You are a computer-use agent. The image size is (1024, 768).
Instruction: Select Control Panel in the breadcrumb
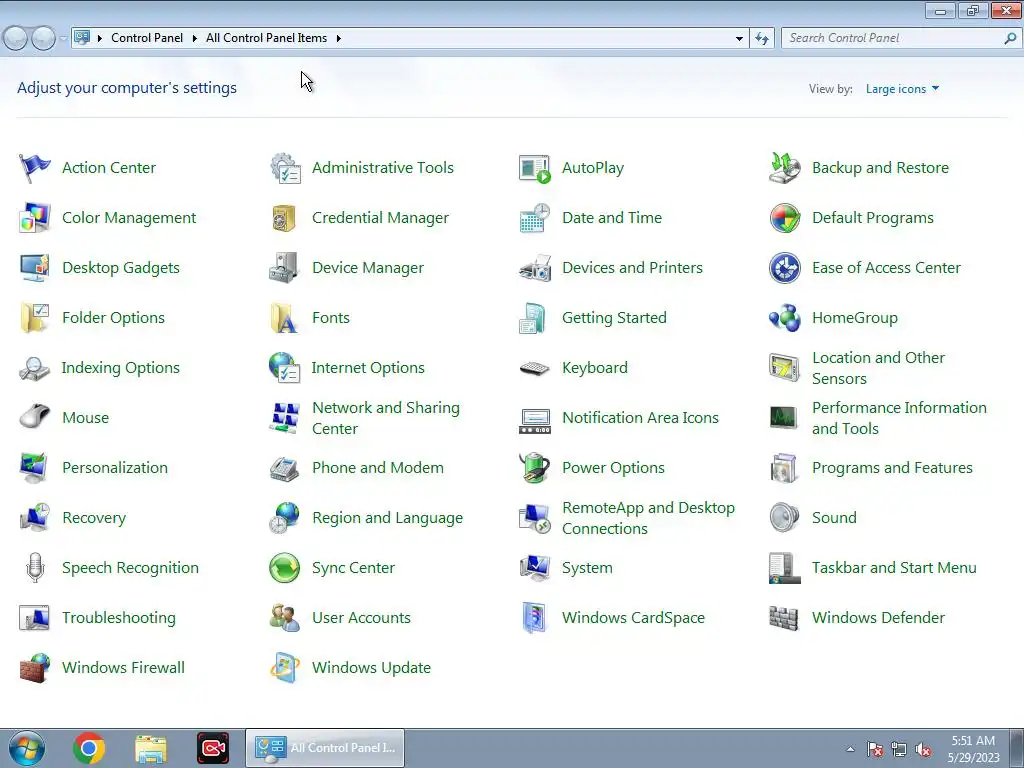pos(147,38)
